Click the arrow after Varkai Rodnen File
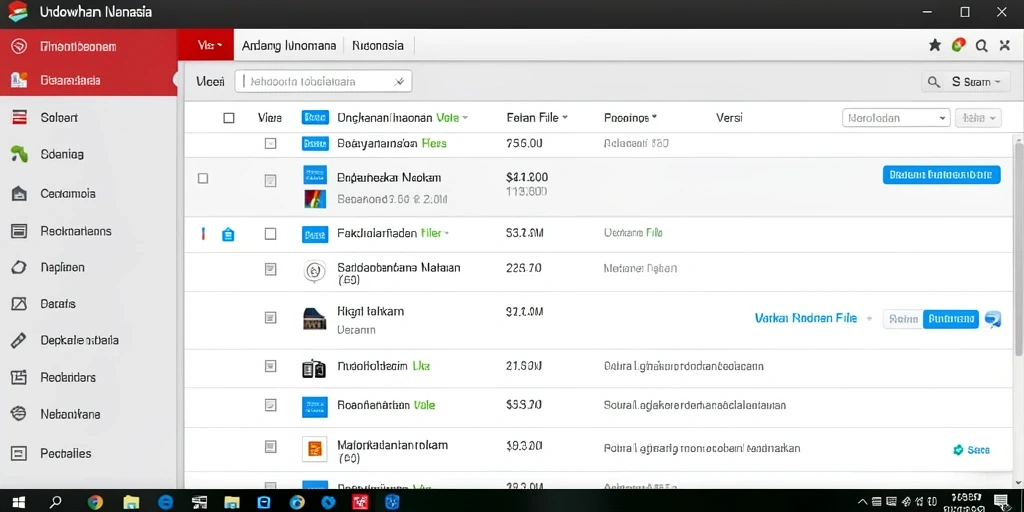Viewport: 1024px width, 512px height. click(x=869, y=319)
